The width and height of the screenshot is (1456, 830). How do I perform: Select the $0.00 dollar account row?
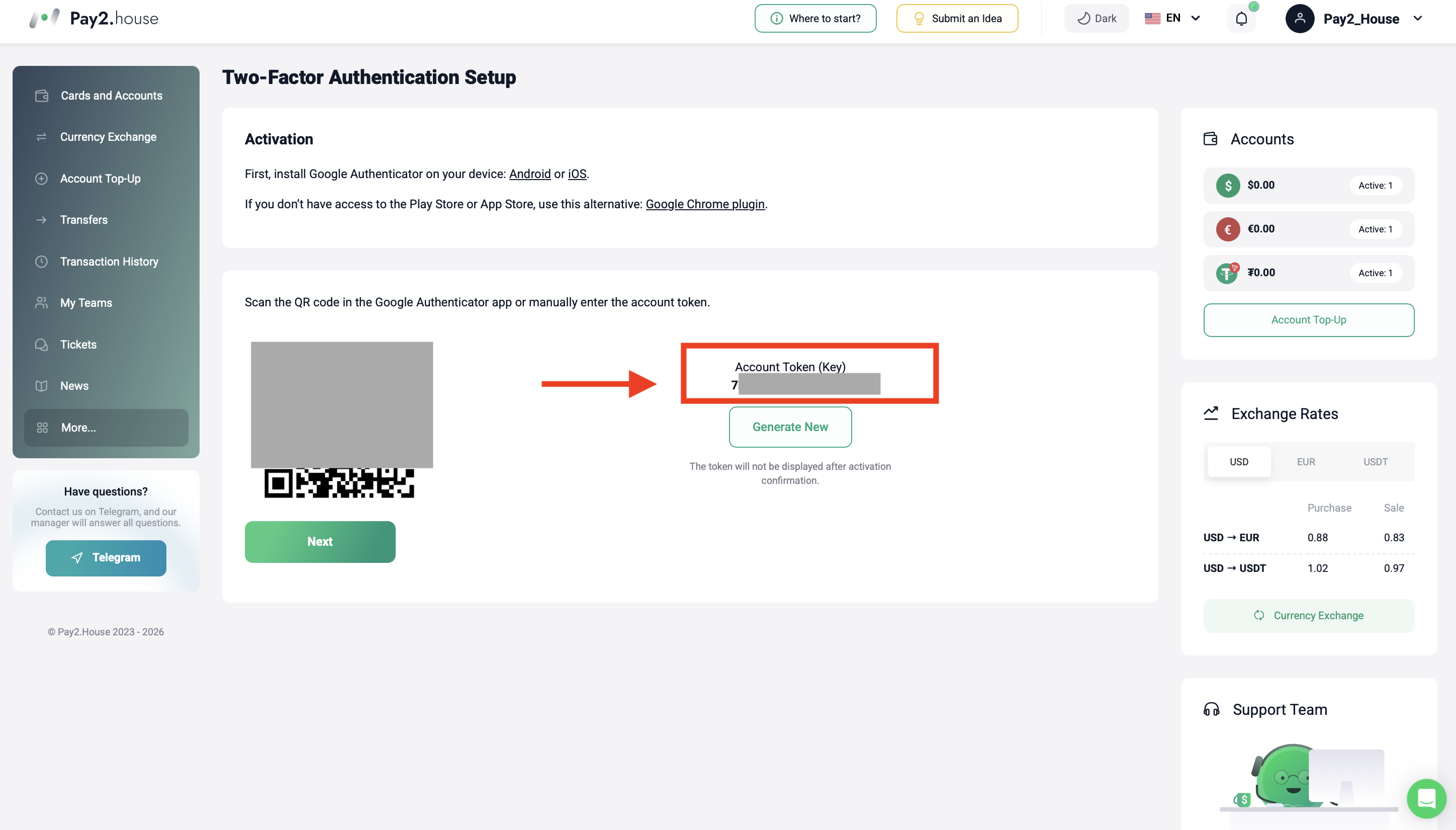(x=1309, y=185)
